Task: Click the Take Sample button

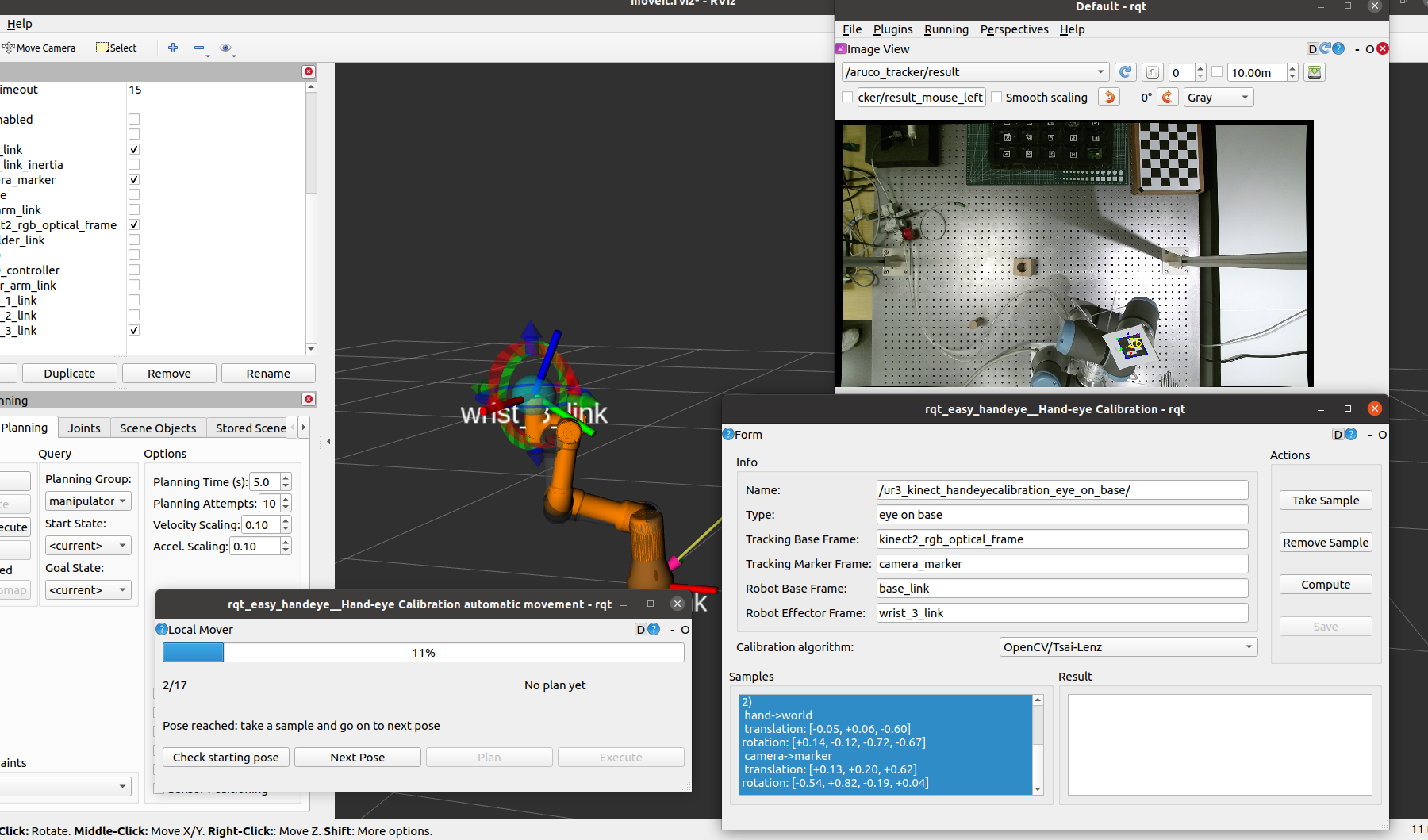Action: click(x=1326, y=501)
